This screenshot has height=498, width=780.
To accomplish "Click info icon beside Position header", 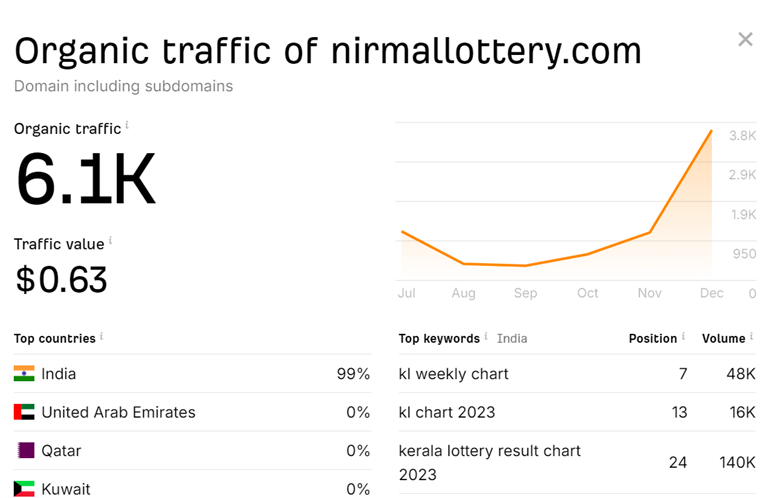I will click(683, 336).
